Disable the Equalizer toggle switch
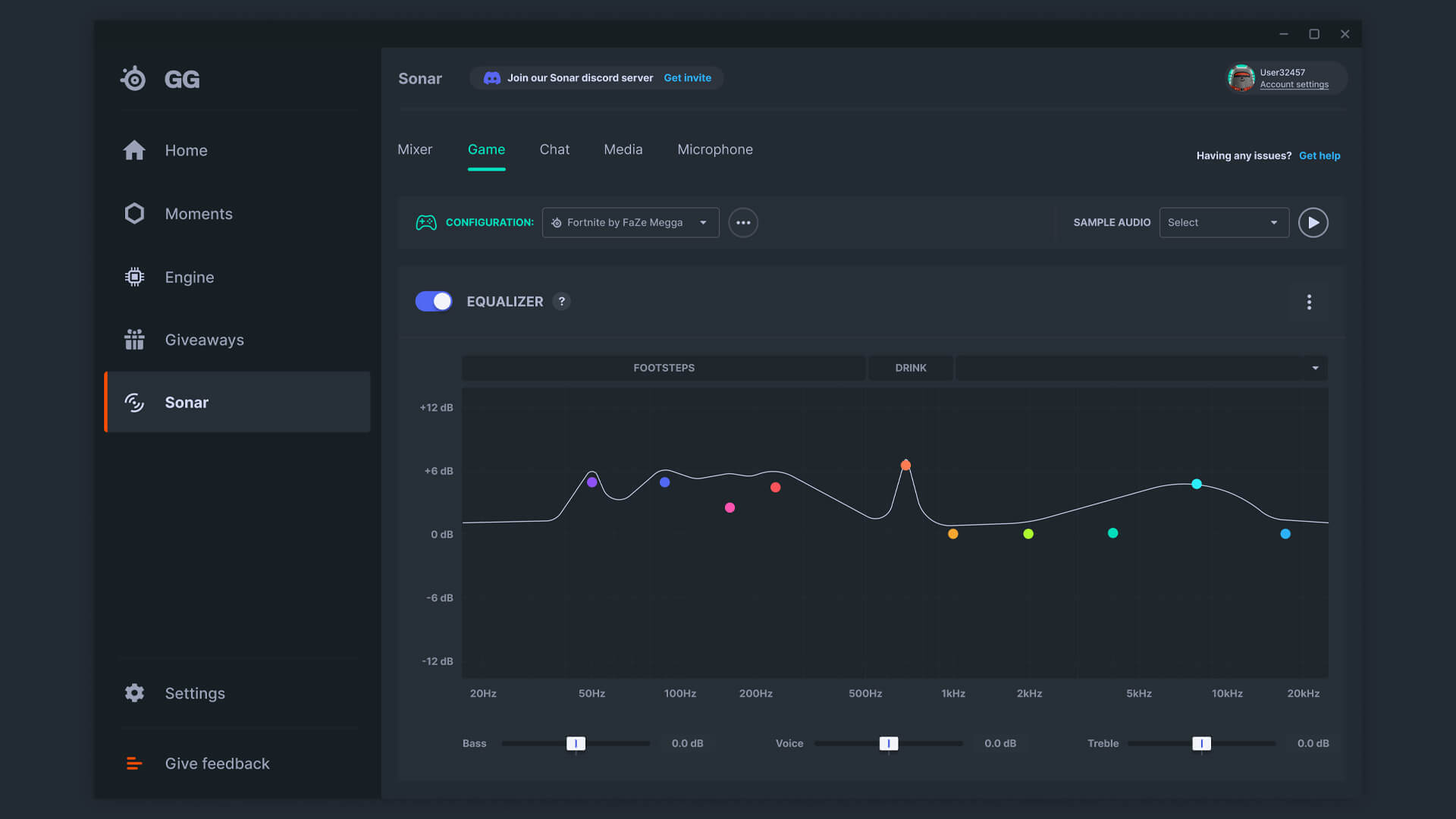 click(x=434, y=302)
